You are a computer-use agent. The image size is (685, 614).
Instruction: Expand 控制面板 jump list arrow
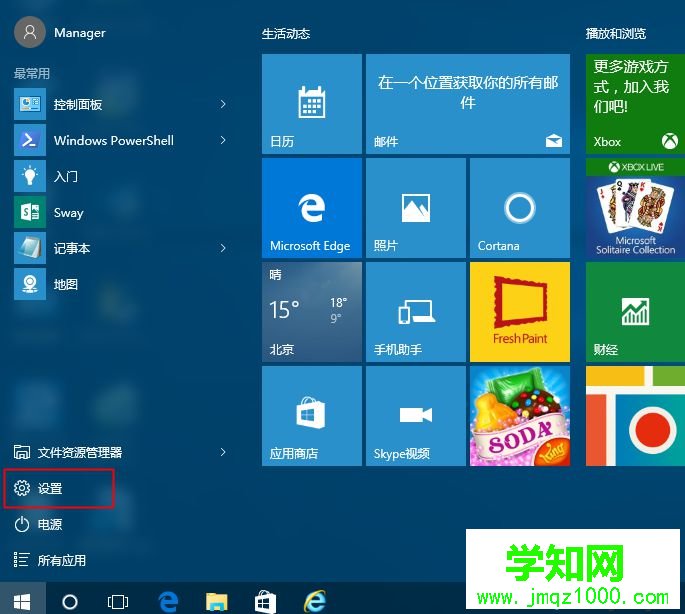point(223,104)
